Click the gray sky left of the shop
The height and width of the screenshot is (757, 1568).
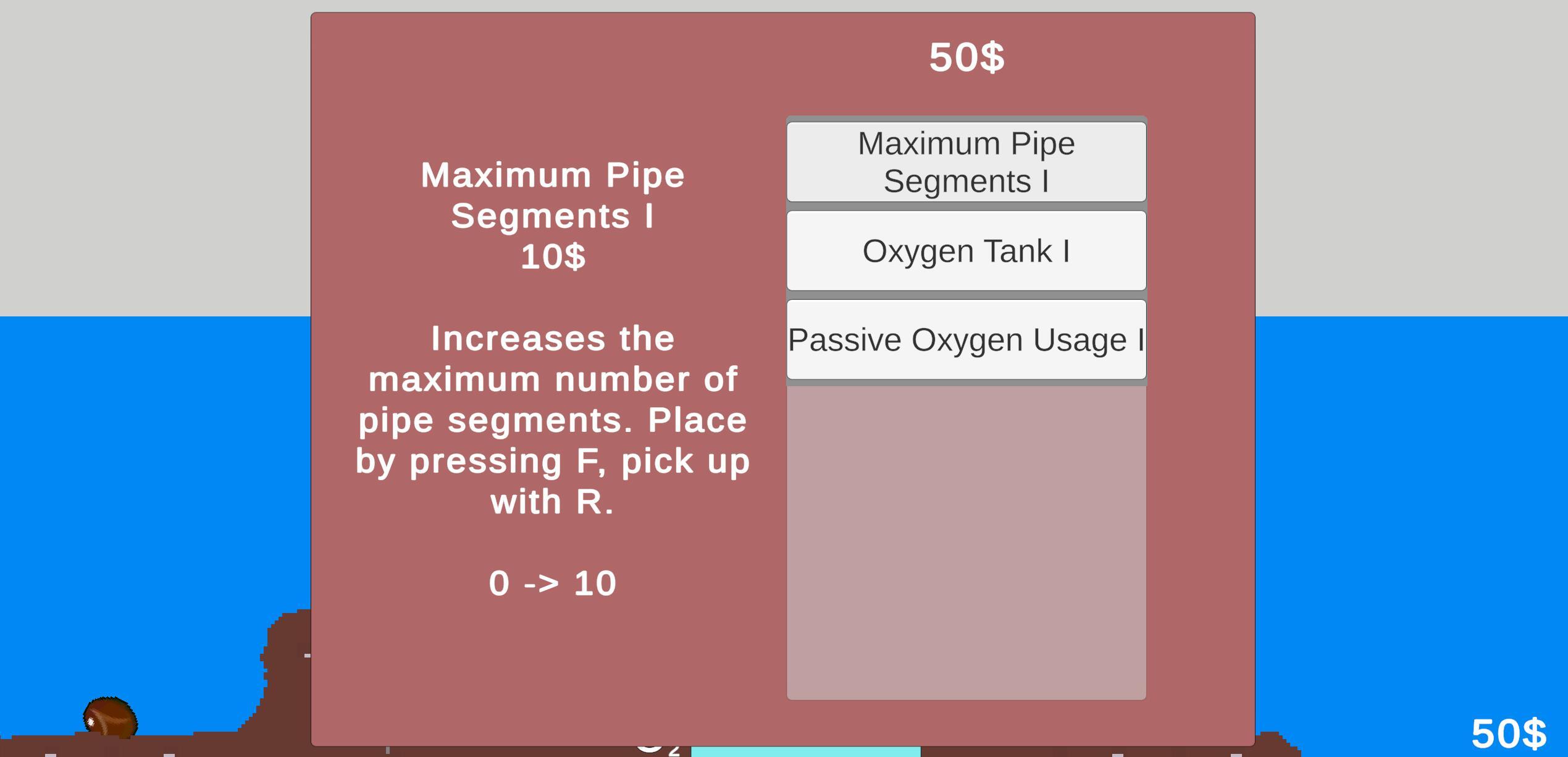tap(154, 154)
